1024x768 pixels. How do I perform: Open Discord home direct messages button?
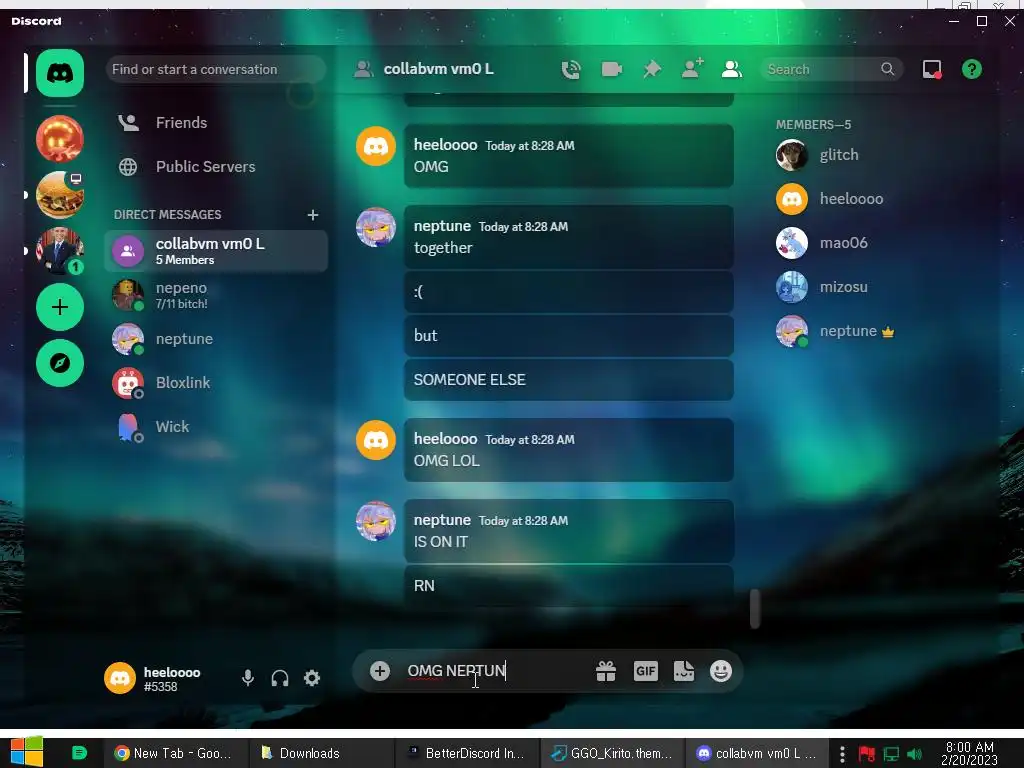pos(59,72)
